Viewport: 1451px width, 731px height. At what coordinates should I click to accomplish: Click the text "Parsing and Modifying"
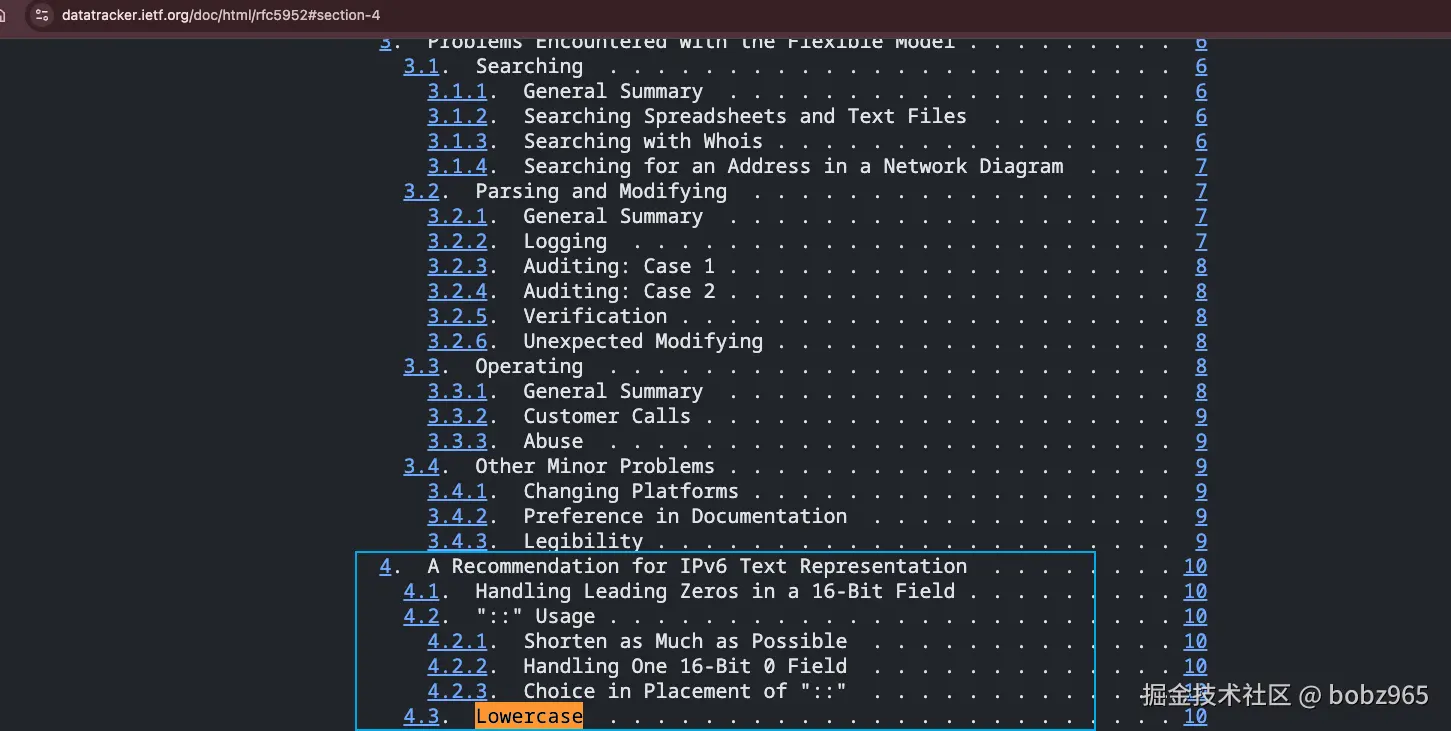[601, 192]
